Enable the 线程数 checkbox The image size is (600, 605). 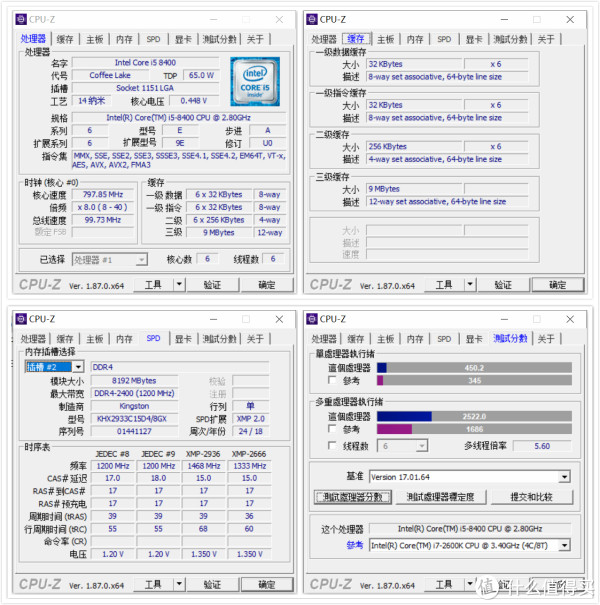[331, 446]
